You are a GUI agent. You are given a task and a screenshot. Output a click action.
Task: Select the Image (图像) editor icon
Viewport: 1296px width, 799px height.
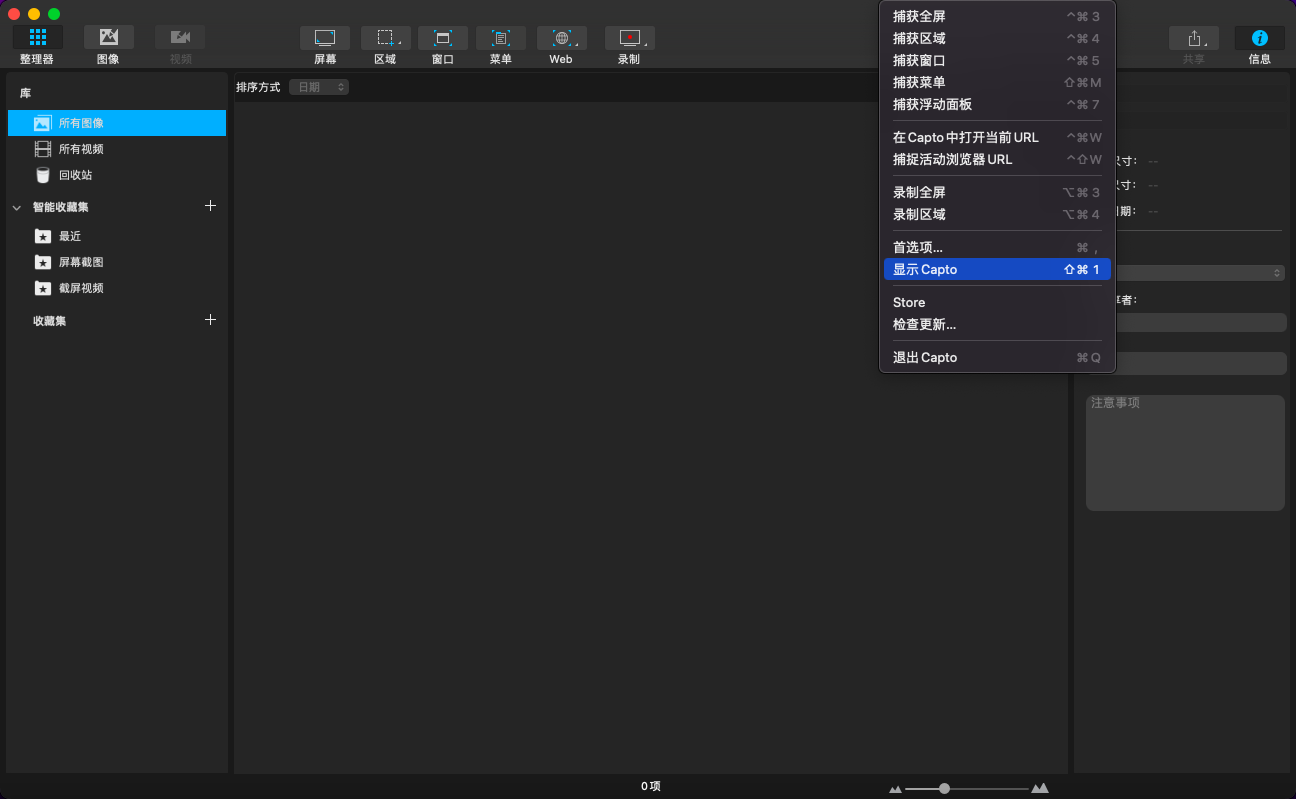108,38
